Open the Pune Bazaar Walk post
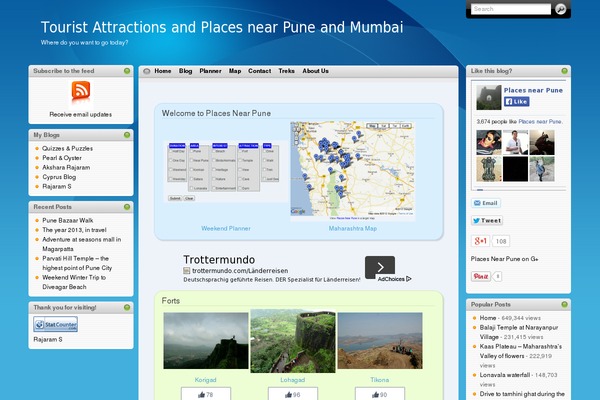Screen dimensions: 600x400 pyautogui.click(x=68, y=220)
